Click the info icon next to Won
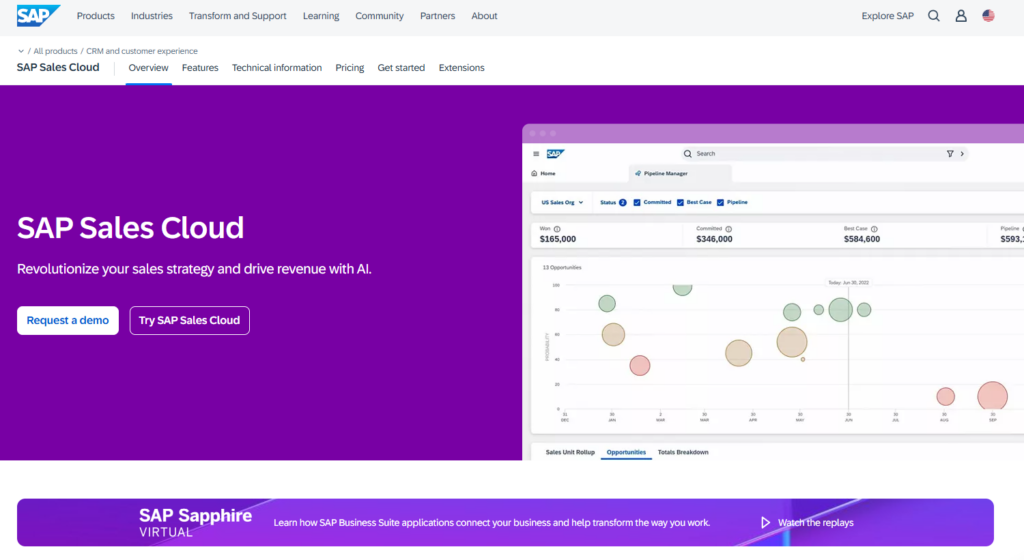Screen dimensions: 1024x560 click(x=557, y=229)
